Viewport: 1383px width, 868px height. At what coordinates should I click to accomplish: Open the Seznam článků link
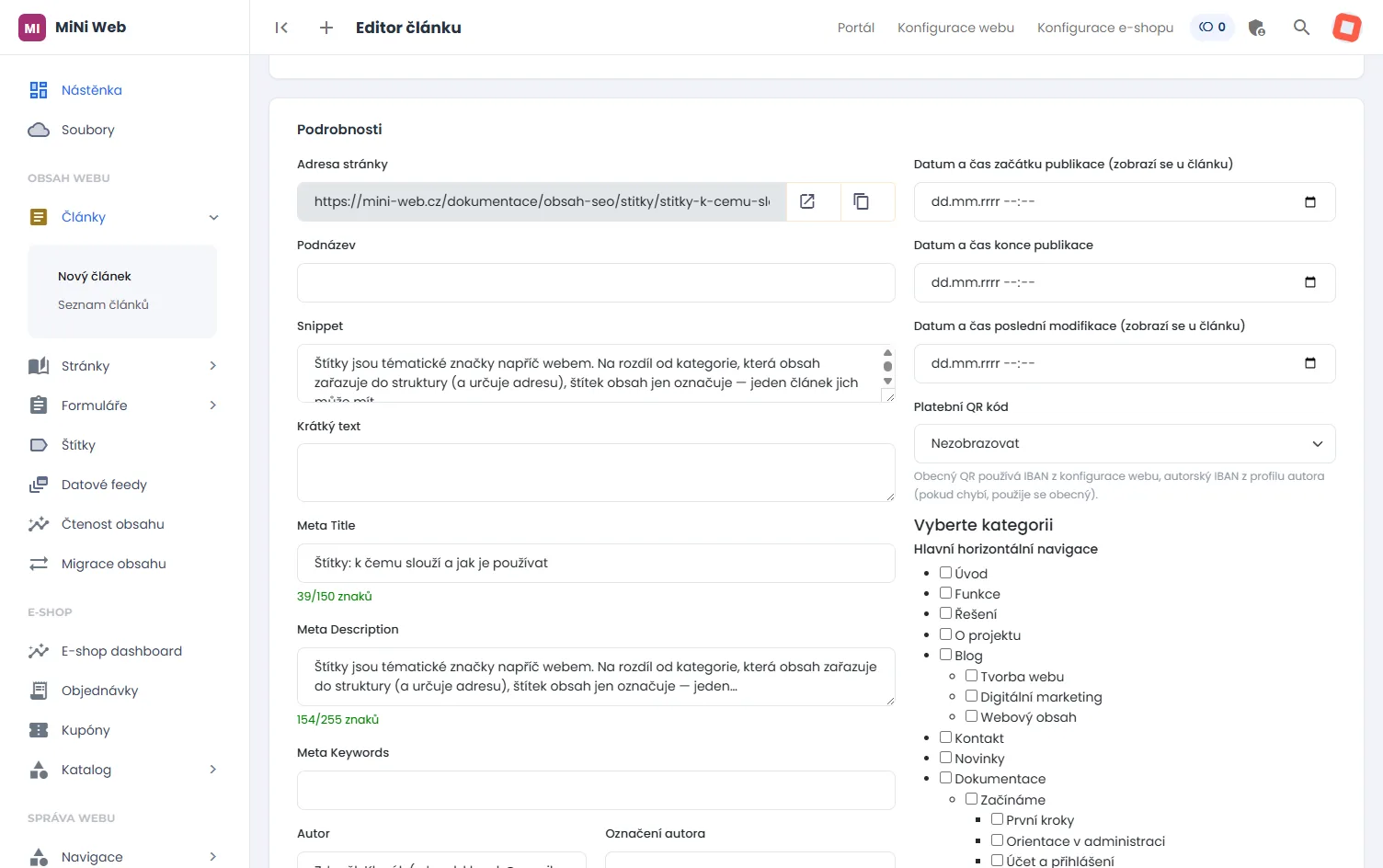coord(103,304)
